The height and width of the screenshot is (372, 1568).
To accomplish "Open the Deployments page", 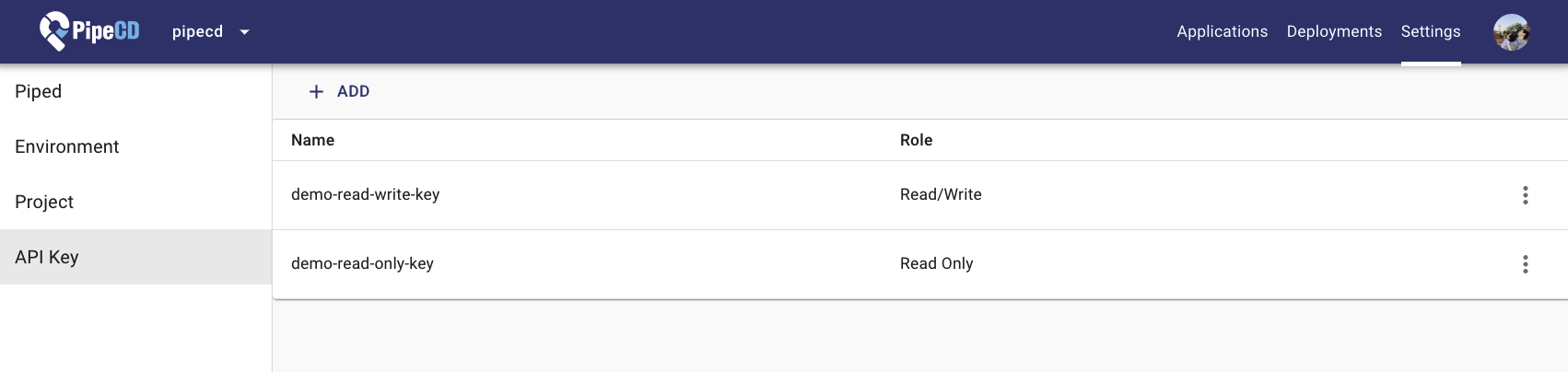I will coord(1334,31).
